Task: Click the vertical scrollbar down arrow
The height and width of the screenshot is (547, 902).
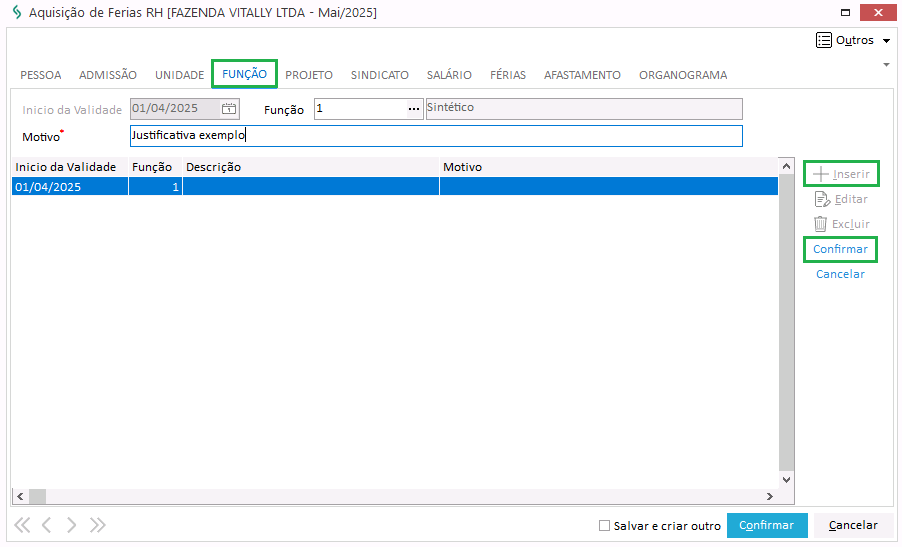Action: (786, 479)
